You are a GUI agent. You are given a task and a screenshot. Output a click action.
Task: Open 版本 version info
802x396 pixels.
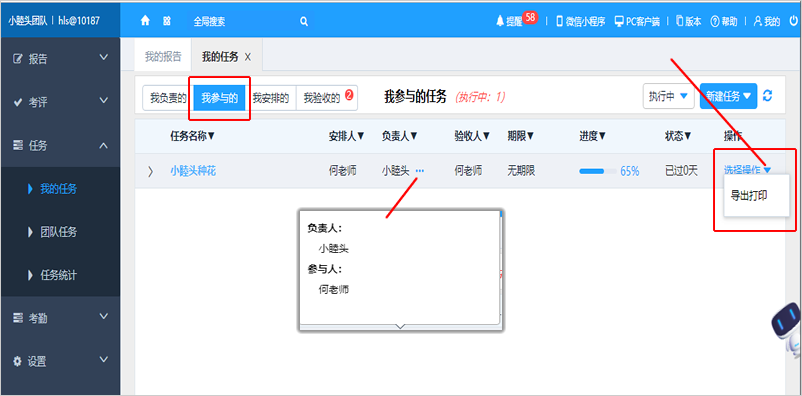point(688,21)
